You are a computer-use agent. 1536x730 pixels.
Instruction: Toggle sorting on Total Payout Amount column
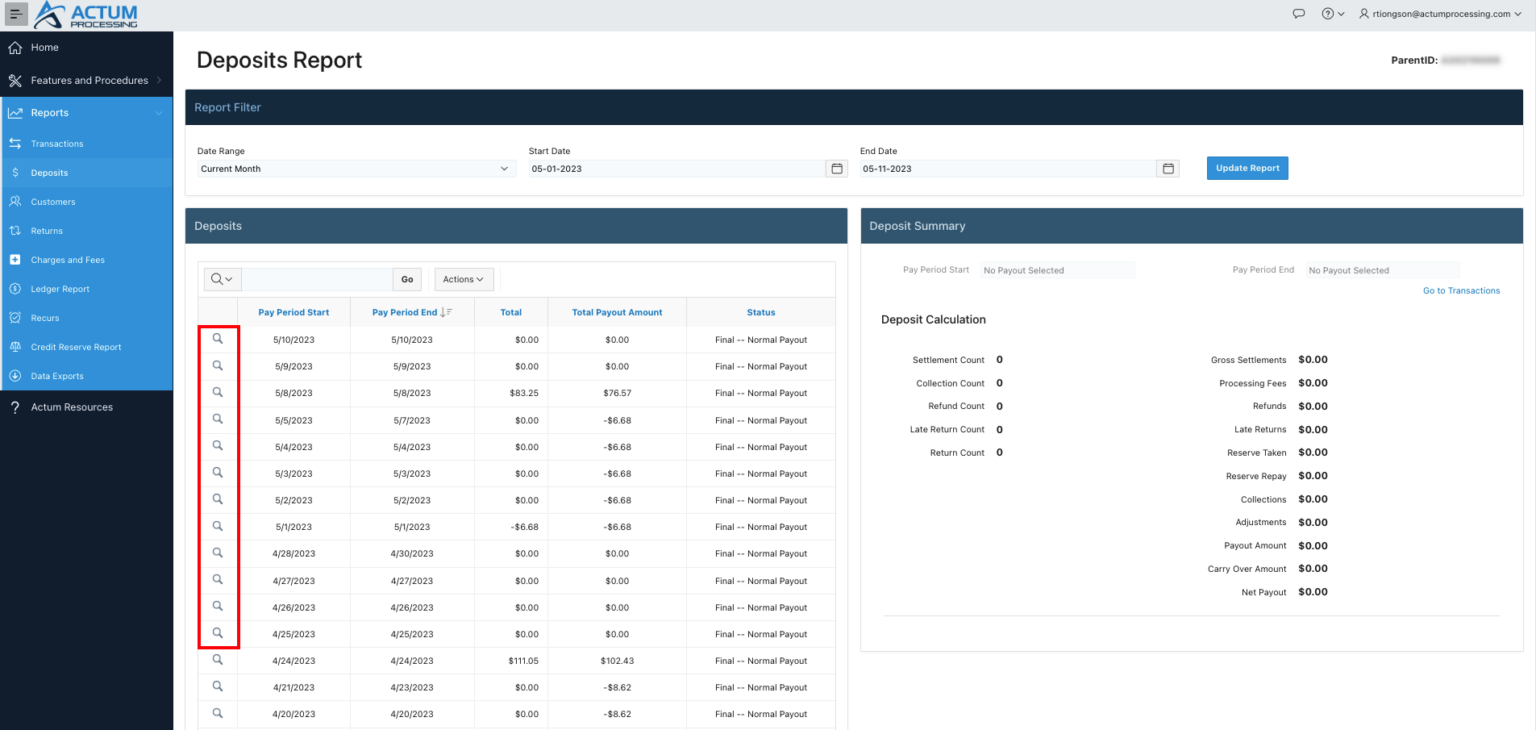point(617,312)
